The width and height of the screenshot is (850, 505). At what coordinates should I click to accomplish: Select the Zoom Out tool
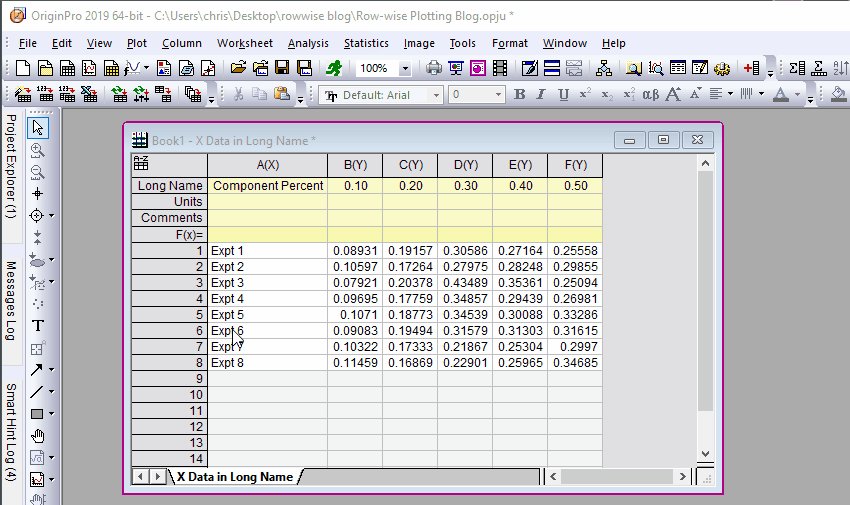point(37,172)
